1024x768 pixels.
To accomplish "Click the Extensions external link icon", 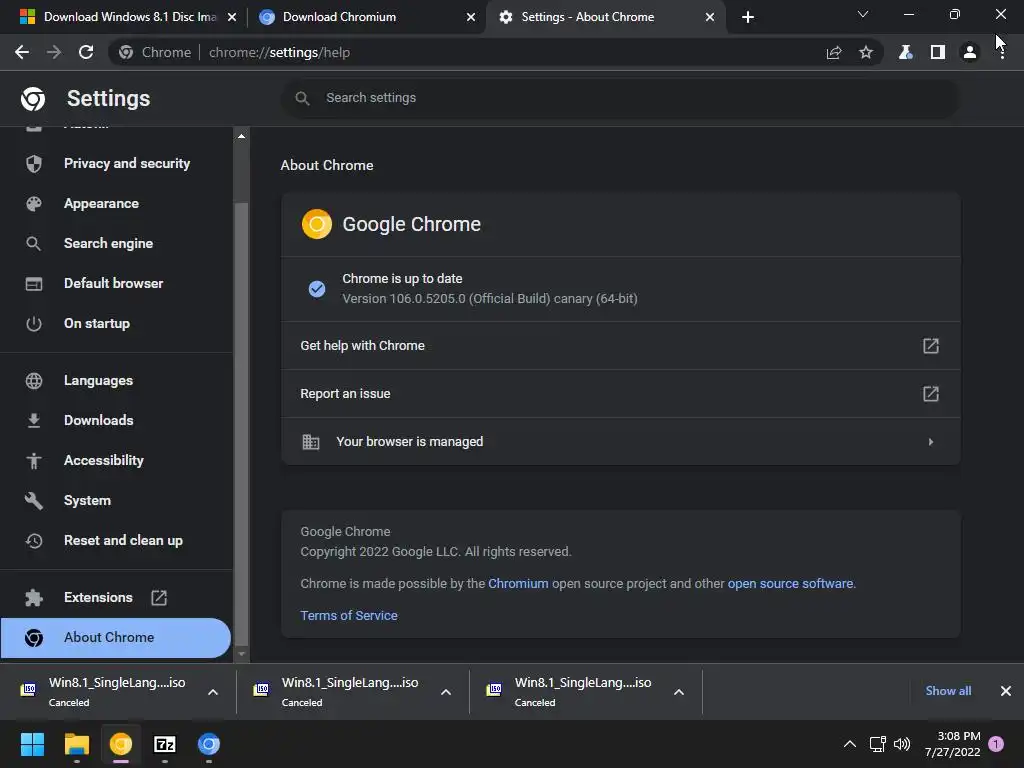I will click(x=159, y=598).
